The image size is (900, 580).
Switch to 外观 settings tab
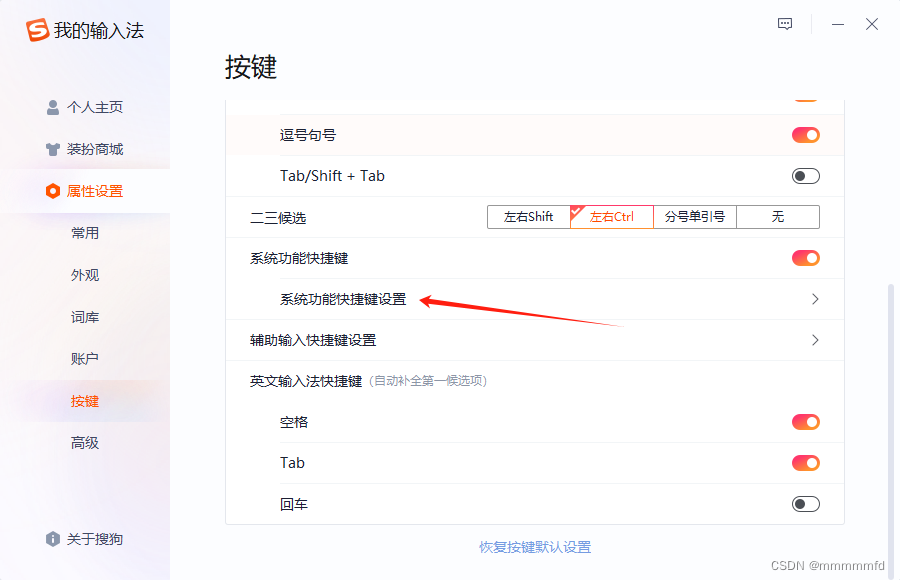[85, 275]
